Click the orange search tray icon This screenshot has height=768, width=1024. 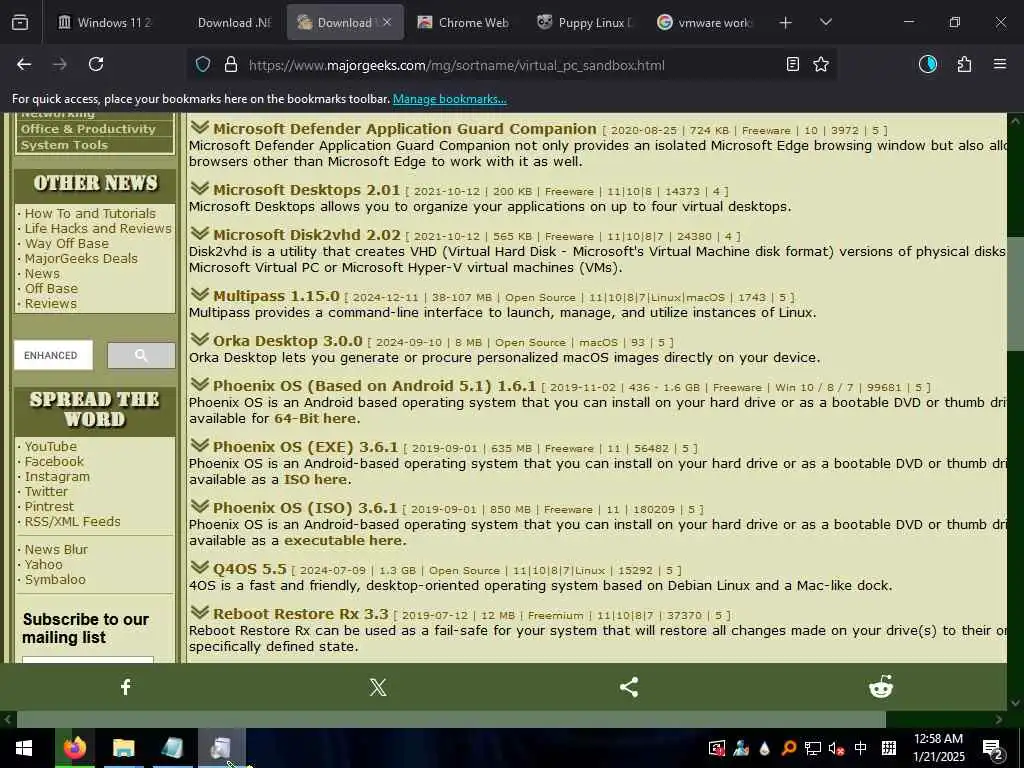tap(788, 748)
